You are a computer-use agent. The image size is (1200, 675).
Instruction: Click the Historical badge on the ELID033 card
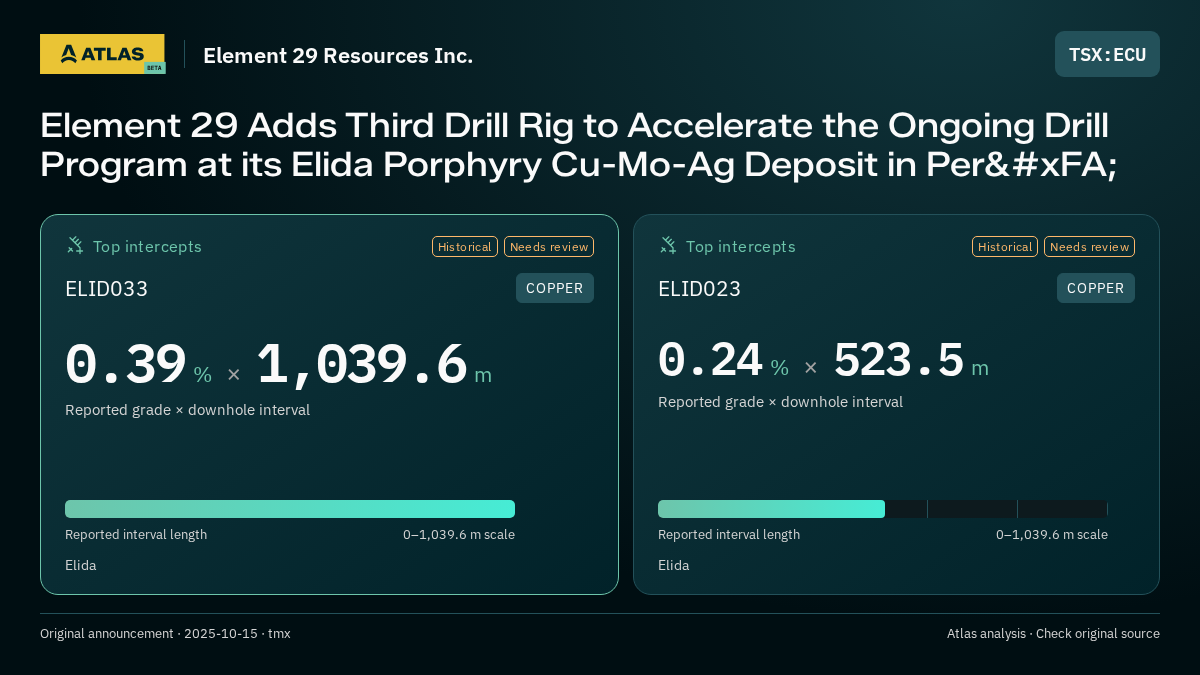point(465,247)
